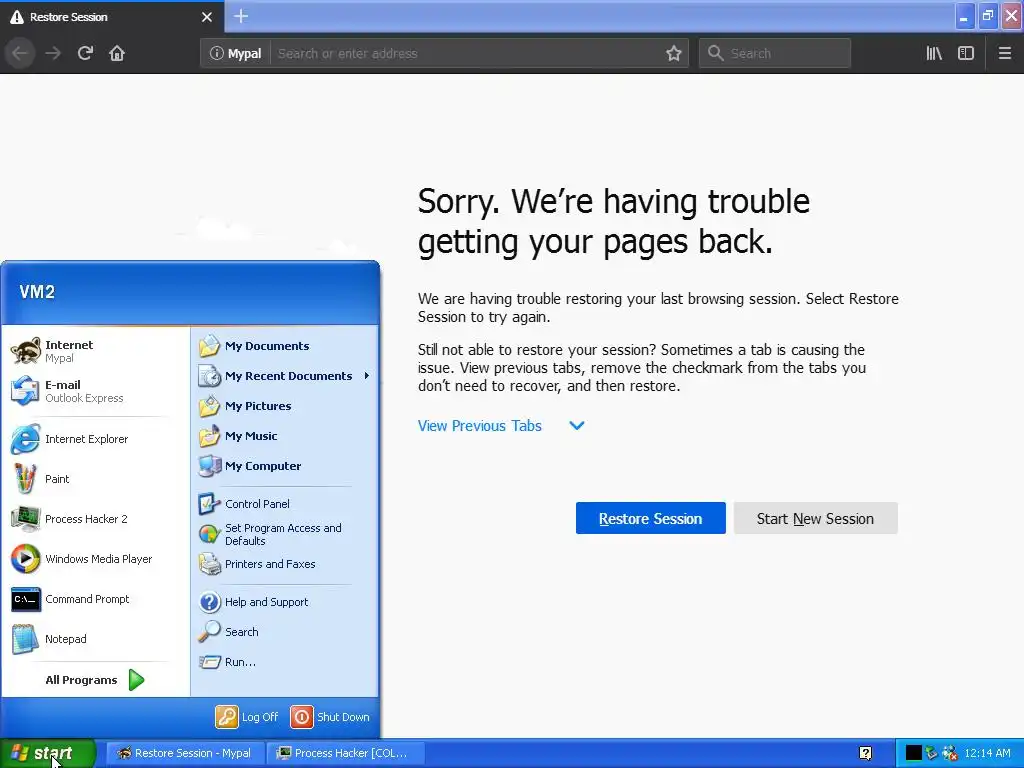Click the taskbar clock showing 12:14 AM
Viewport: 1024px width, 768px height.
coord(987,753)
